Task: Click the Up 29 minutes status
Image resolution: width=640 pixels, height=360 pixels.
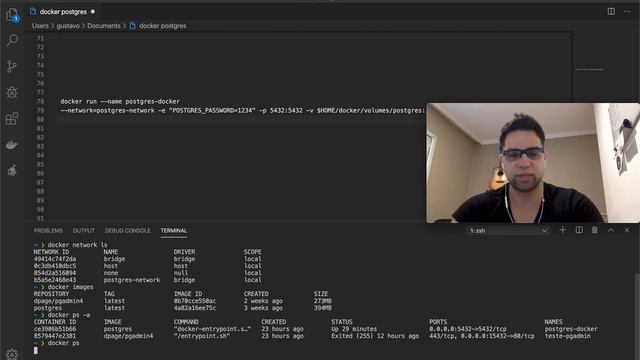Action: 354,329
